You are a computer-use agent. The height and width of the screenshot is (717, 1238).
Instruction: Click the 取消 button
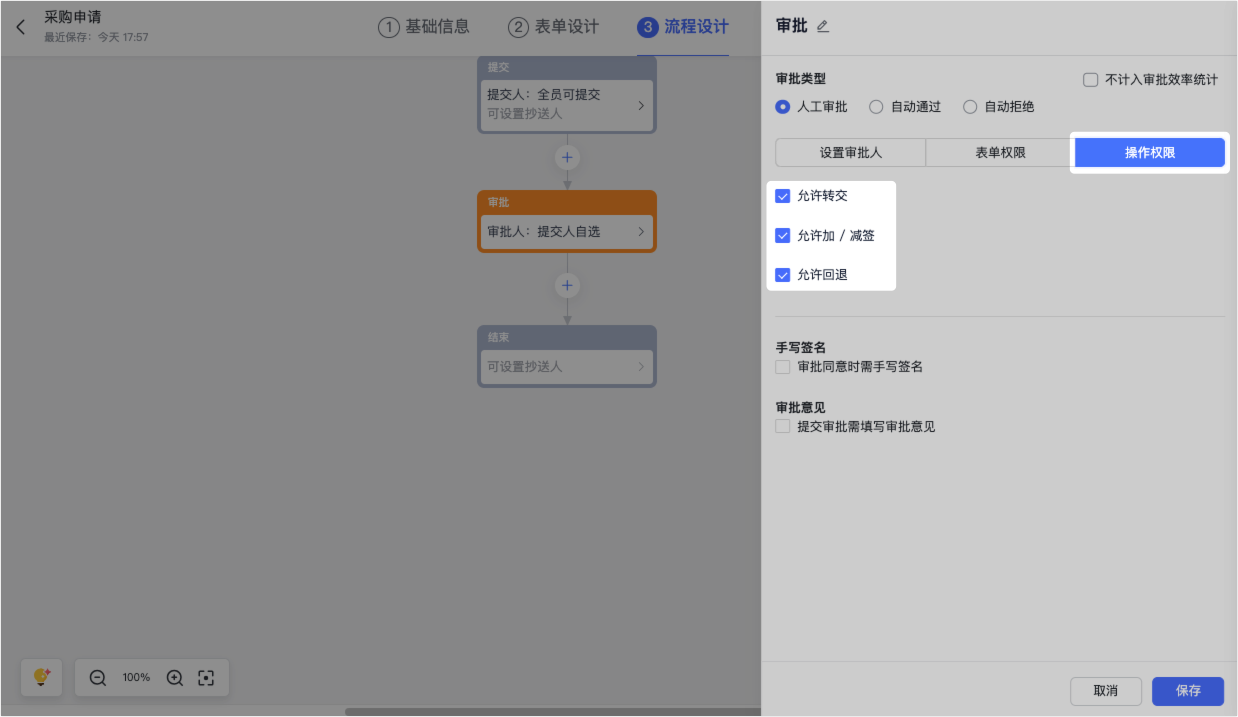coord(1105,691)
